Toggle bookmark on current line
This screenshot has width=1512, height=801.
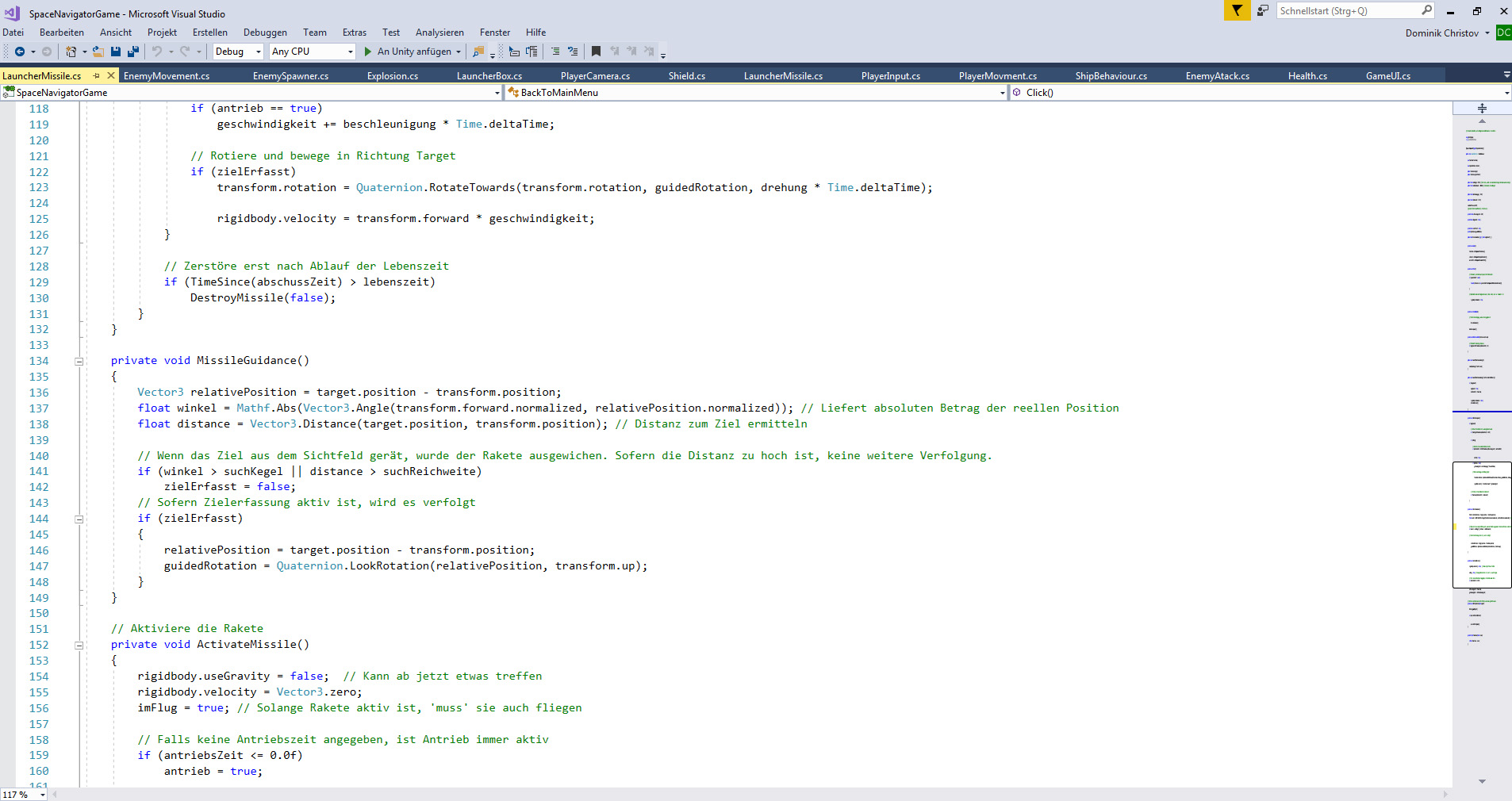tap(597, 52)
